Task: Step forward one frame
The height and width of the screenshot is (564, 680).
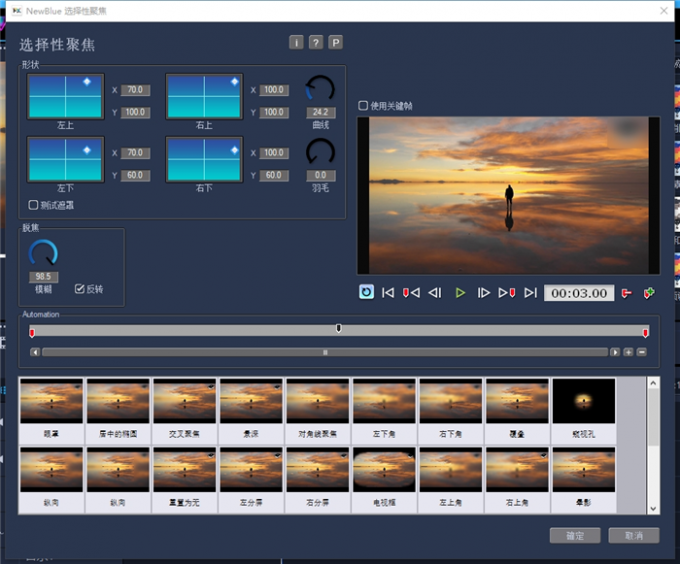Action: (x=483, y=293)
